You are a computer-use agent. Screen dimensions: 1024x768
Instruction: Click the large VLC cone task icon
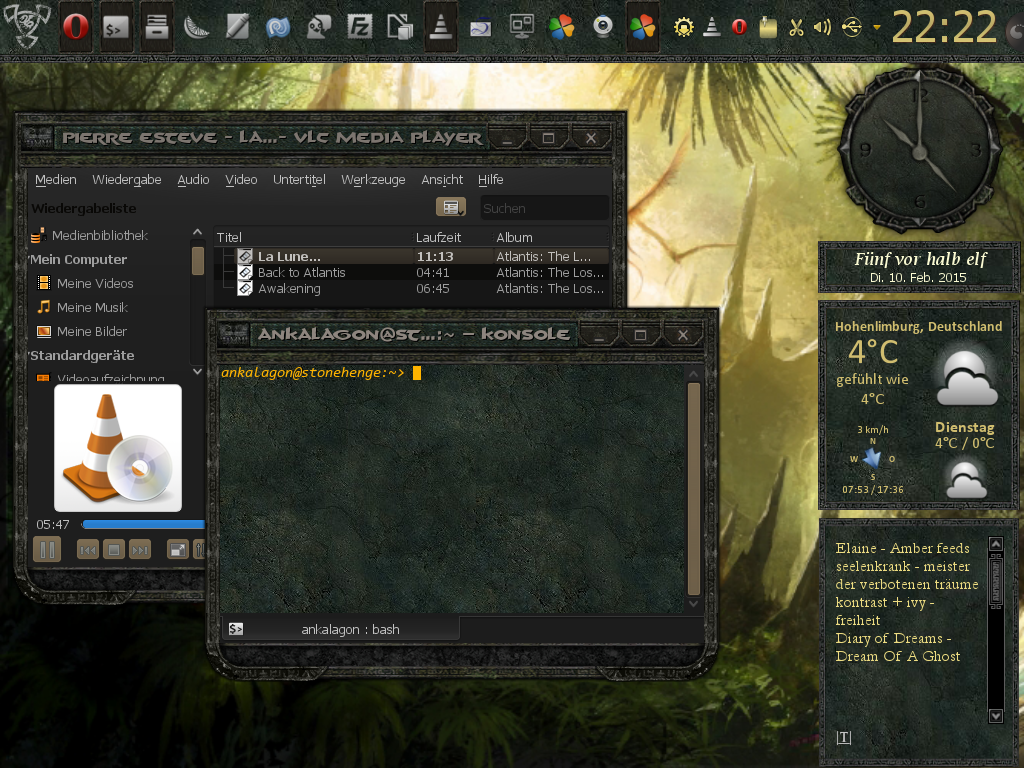click(x=441, y=27)
